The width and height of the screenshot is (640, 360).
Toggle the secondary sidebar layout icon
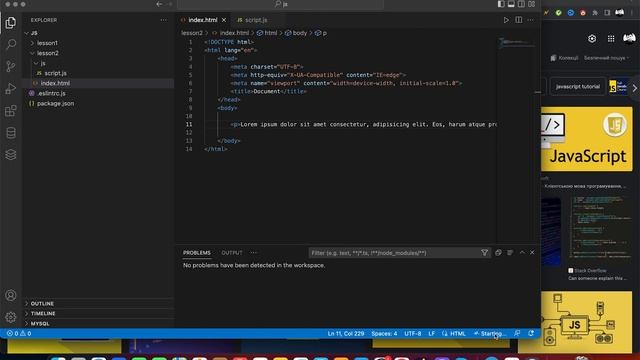pos(521,4)
